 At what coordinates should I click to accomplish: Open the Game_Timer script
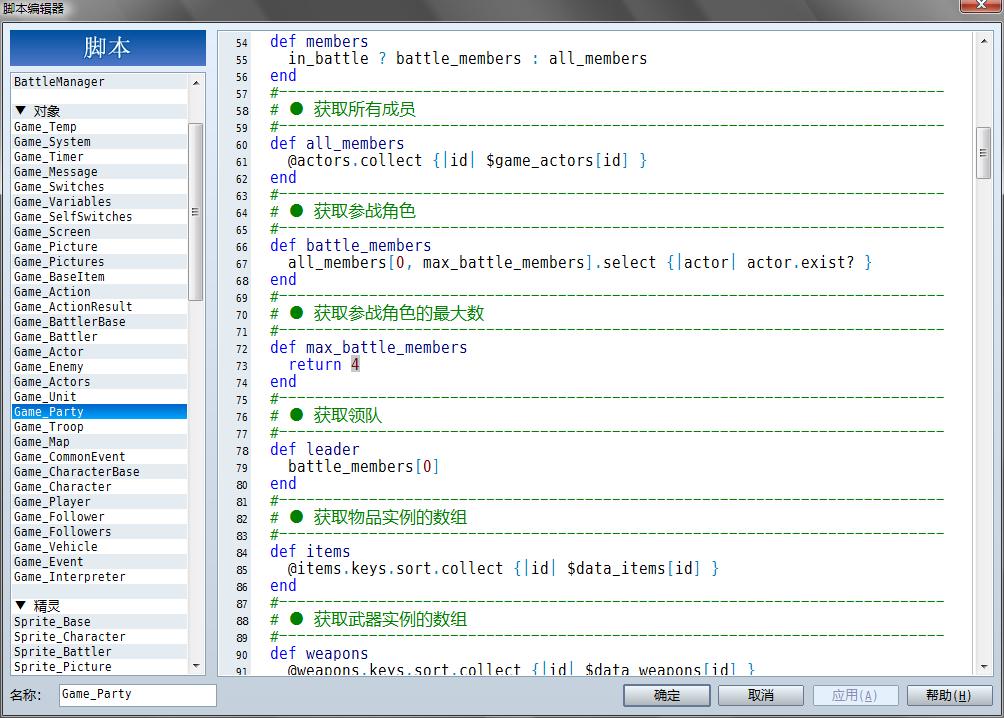point(99,157)
